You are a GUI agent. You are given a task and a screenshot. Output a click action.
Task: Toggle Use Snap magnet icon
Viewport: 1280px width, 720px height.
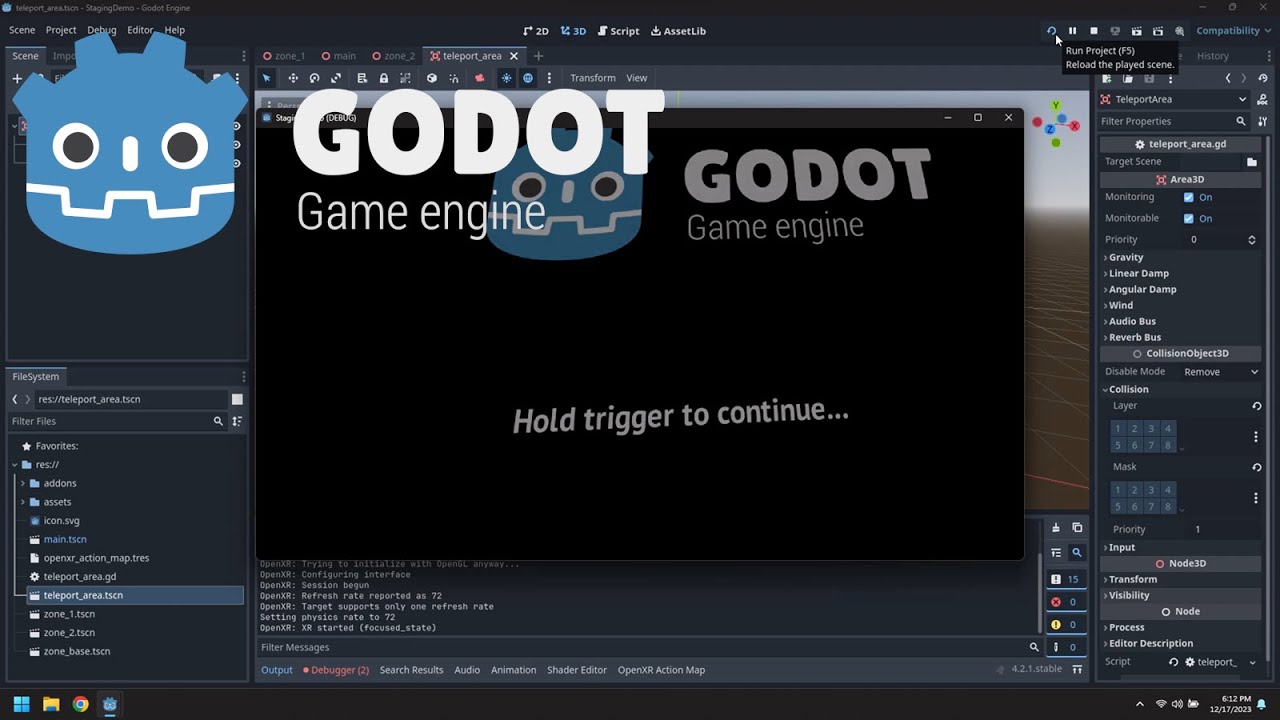pyautogui.click(x=454, y=78)
